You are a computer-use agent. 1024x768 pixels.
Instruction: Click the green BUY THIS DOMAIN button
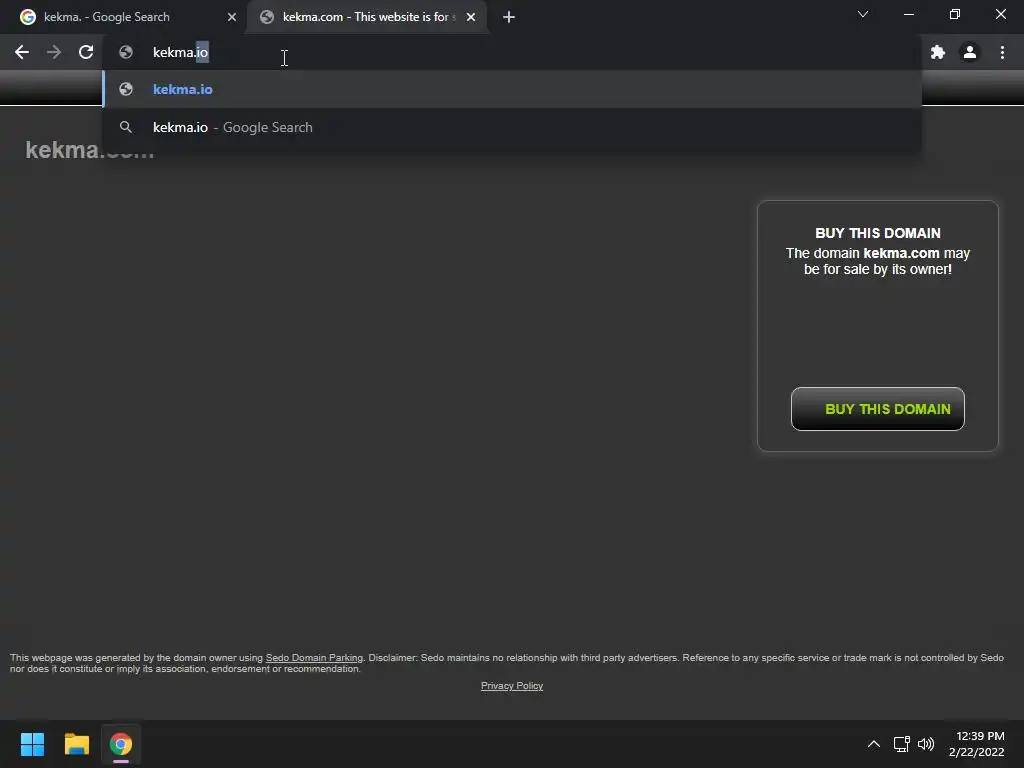coord(878,409)
